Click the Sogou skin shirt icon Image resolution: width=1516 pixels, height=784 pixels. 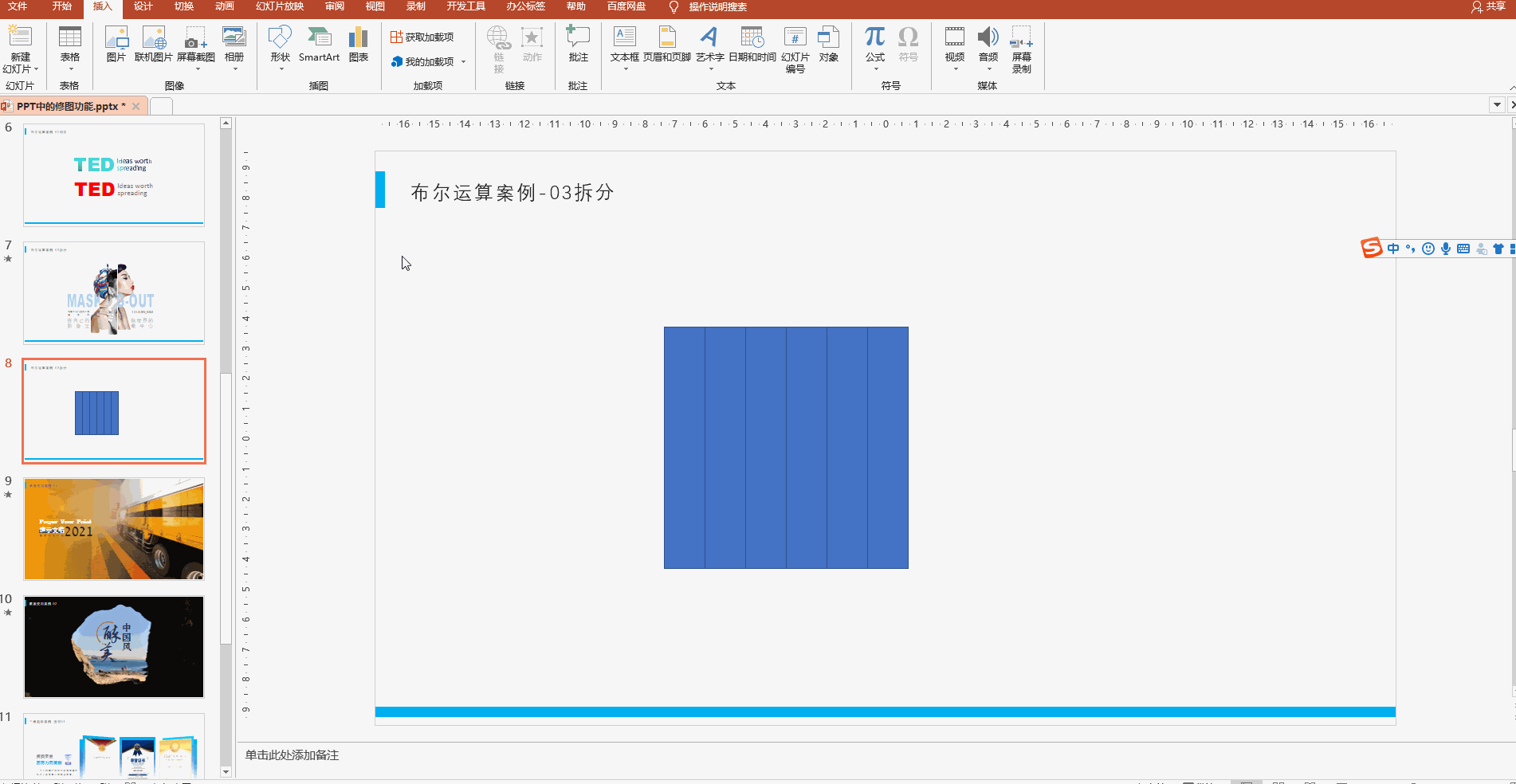1498,249
